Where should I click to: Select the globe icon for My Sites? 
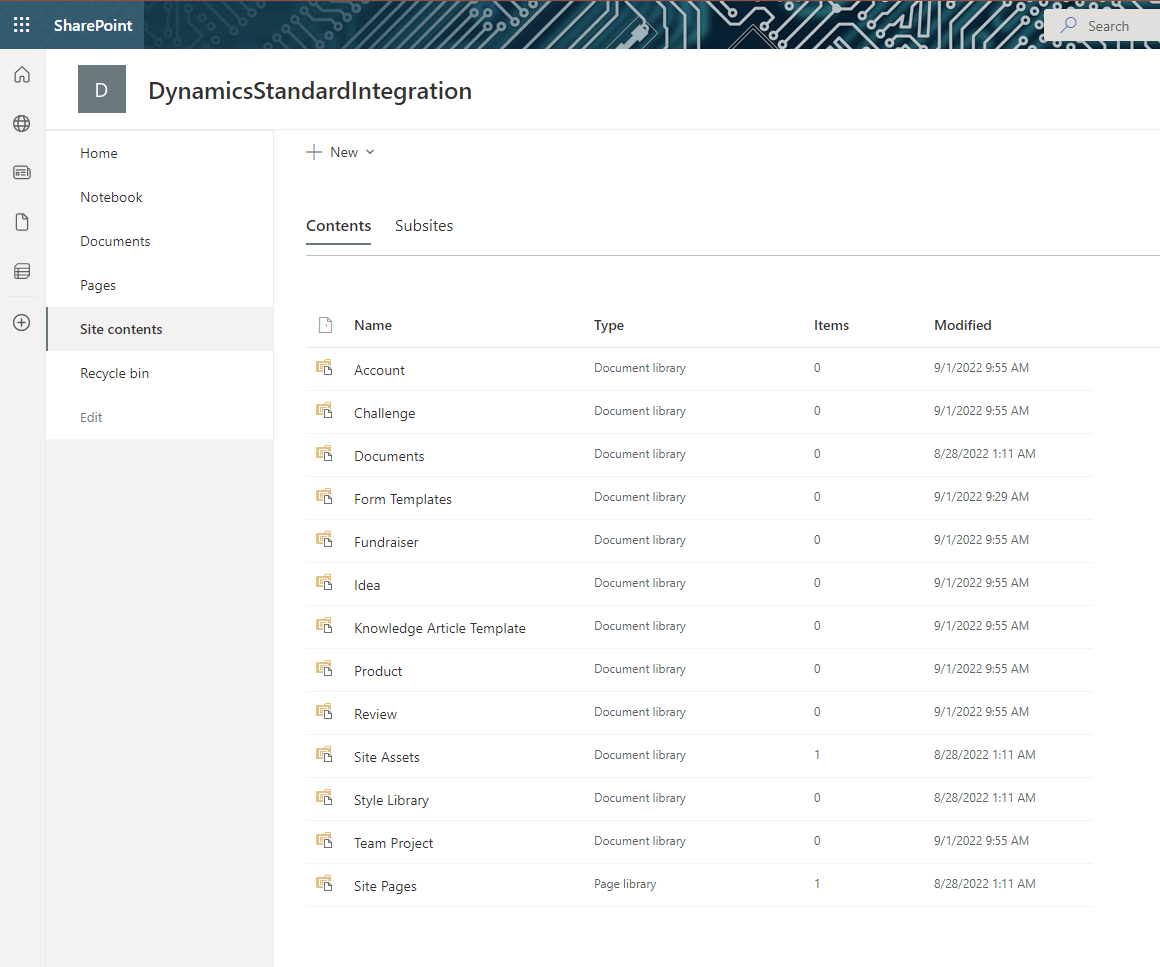pos(21,123)
